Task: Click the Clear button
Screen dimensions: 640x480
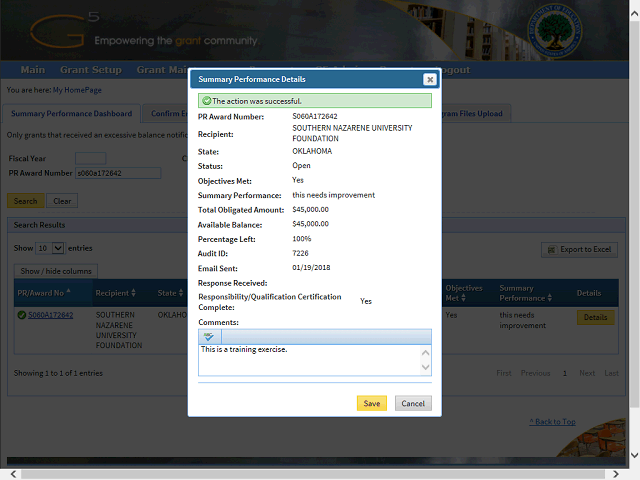Action: (x=62, y=201)
